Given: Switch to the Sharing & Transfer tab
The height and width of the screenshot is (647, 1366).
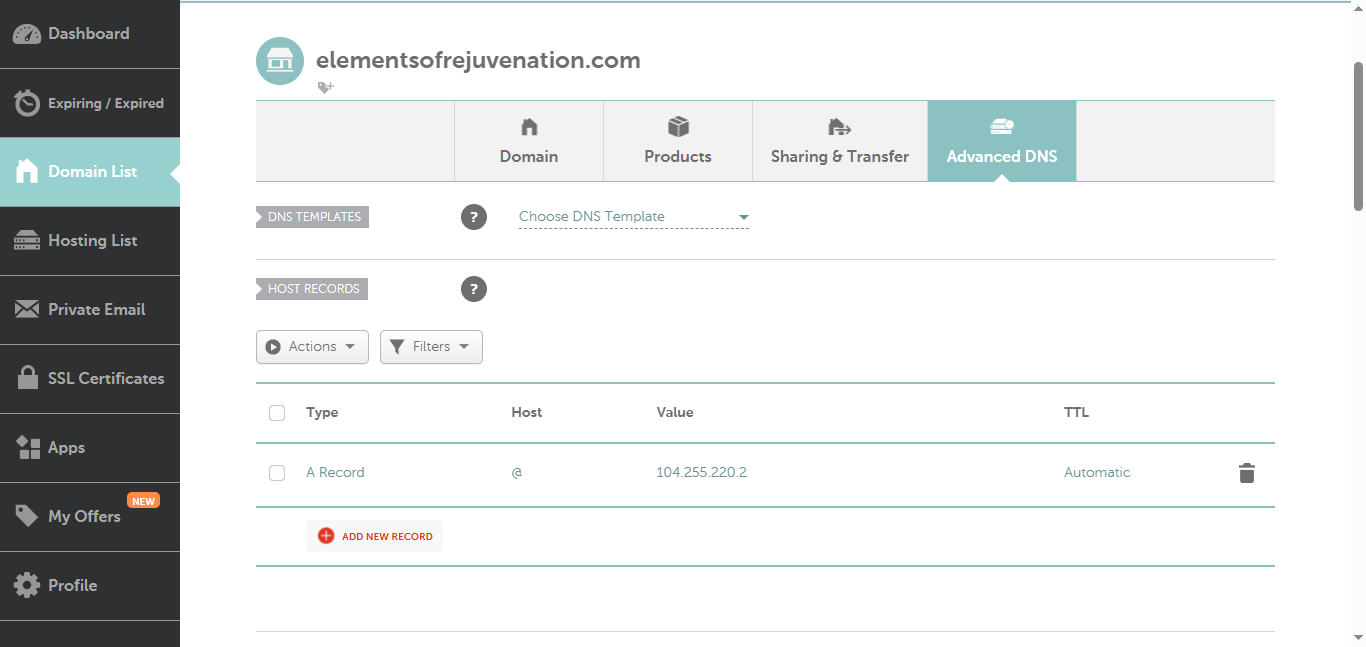Looking at the screenshot, I should [840, 141].
